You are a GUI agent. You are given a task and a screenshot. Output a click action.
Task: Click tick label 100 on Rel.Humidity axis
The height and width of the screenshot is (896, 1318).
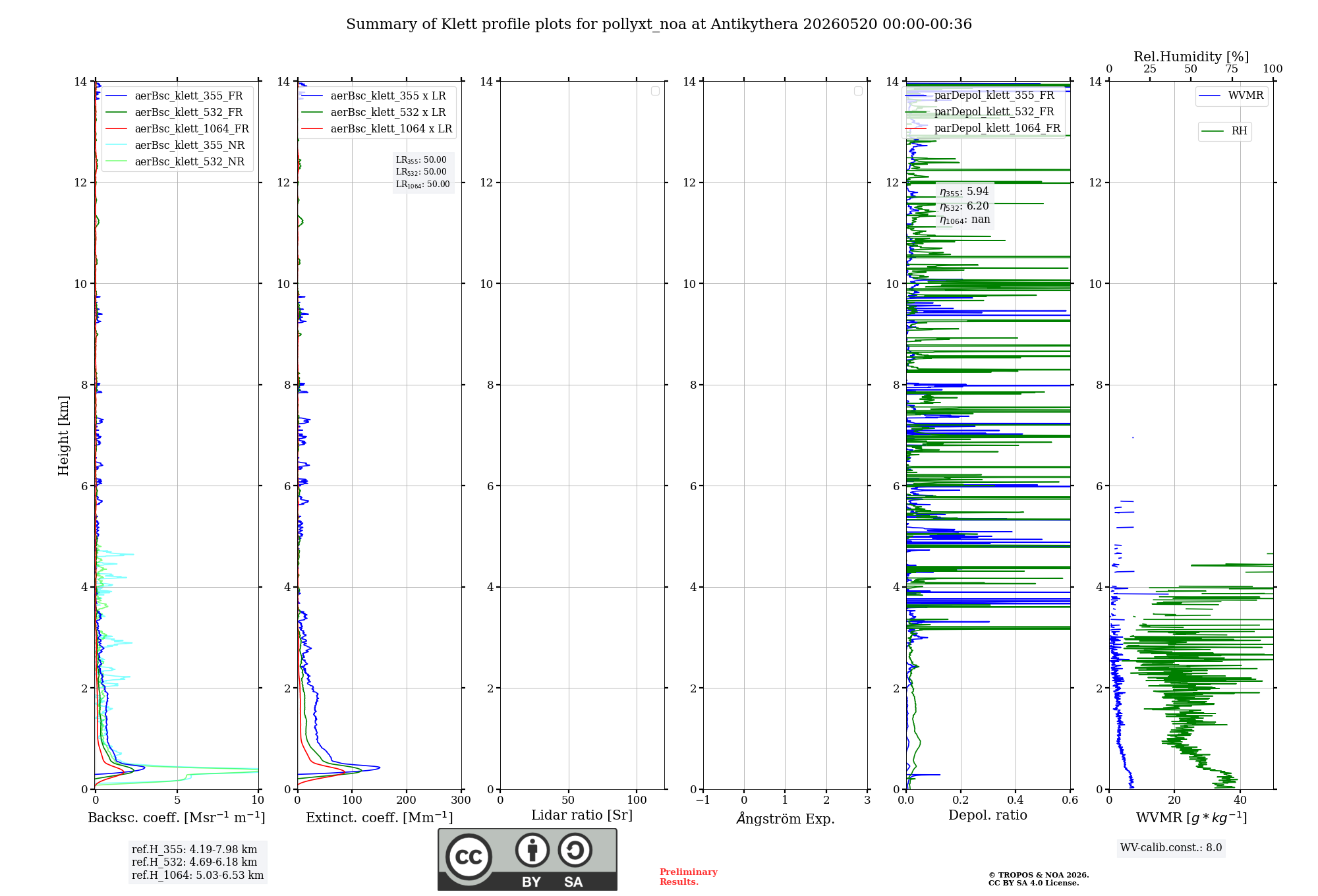1273,69
